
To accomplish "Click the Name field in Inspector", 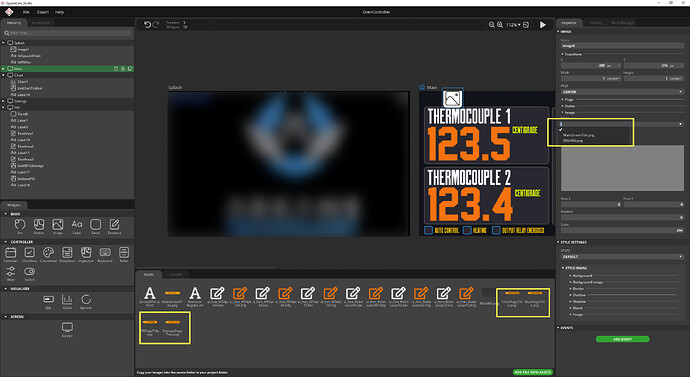I will pos(622,46).
